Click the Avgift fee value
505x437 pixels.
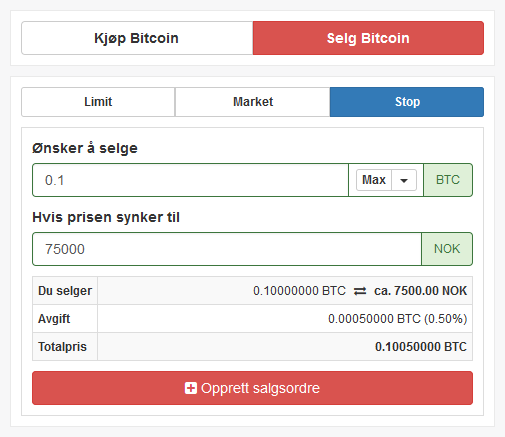[397, 319]
